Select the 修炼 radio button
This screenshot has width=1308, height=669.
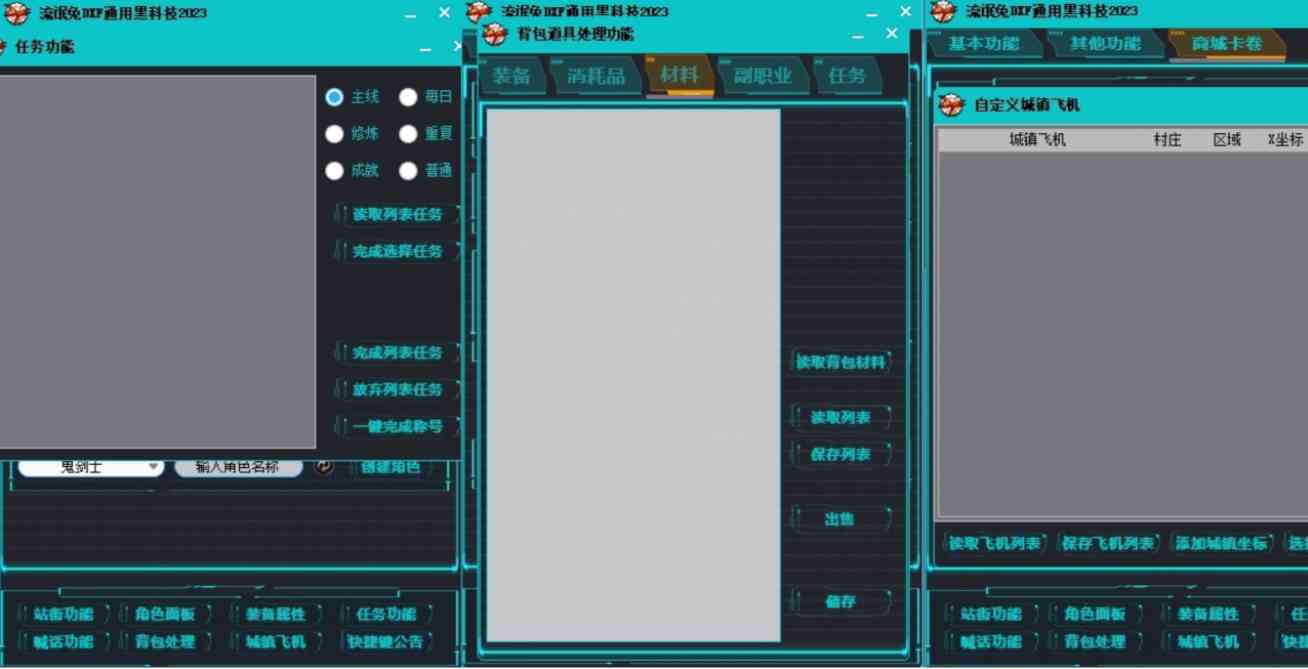coord(334,133)
